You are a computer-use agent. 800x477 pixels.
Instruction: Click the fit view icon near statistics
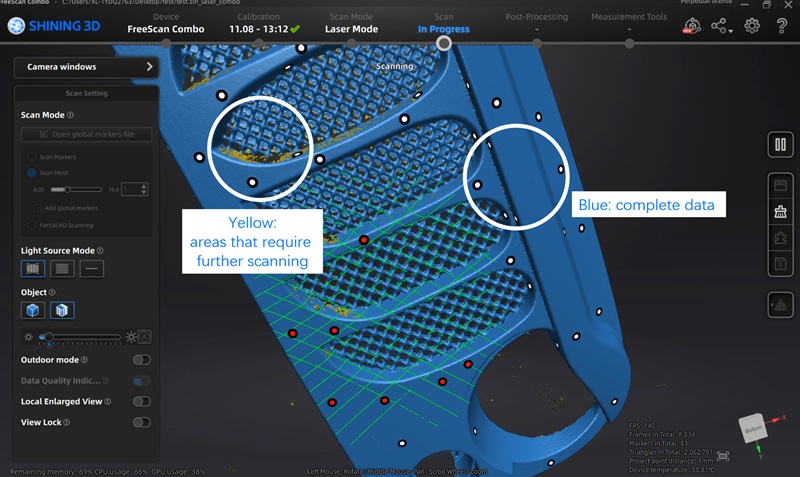click(723, 456)
